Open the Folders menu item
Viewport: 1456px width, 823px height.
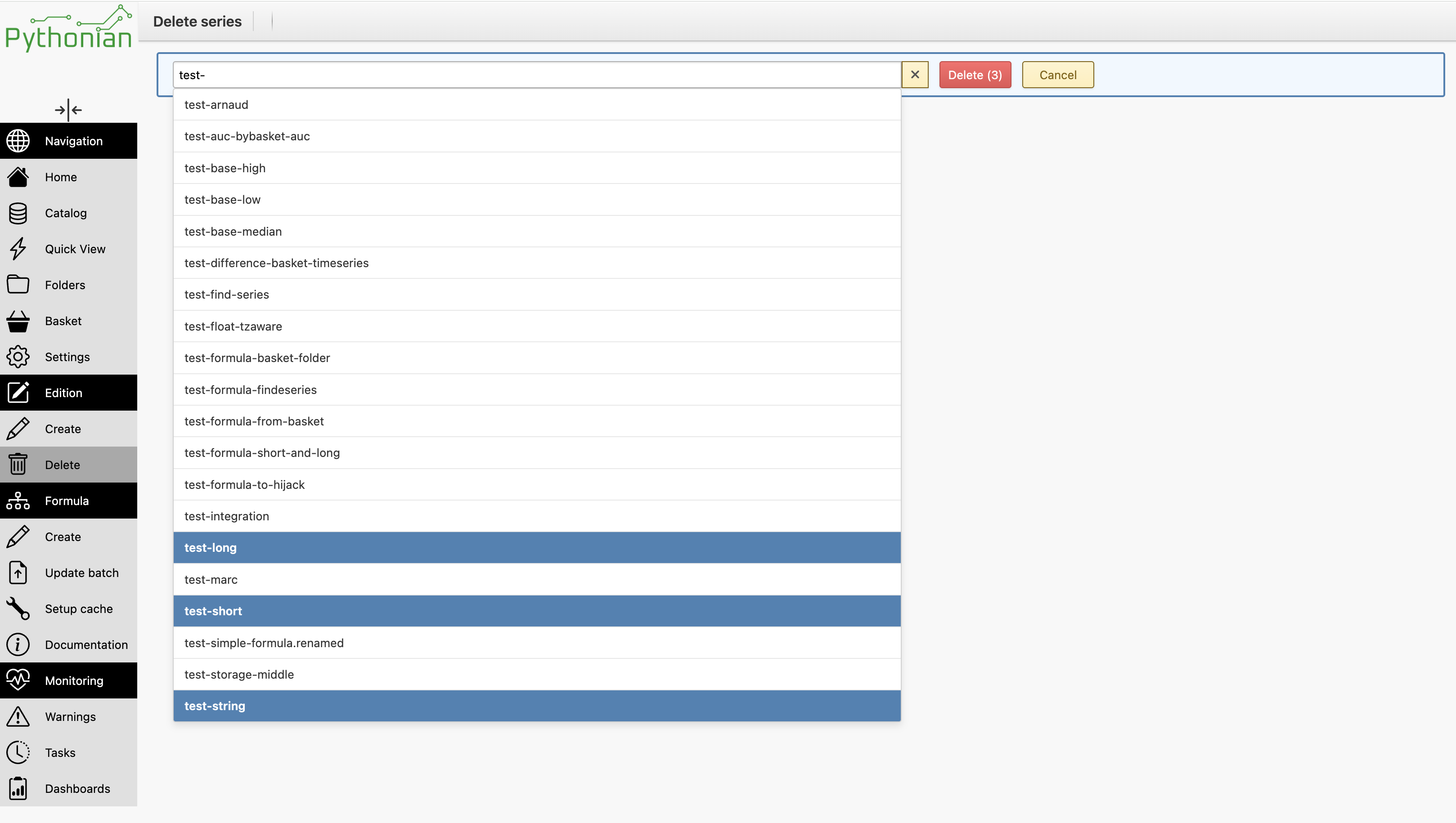click(x=68, y=285)
